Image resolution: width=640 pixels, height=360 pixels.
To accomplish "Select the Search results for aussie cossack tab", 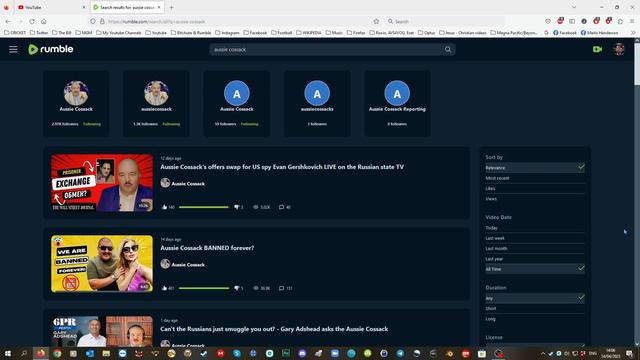I will 127,7.
